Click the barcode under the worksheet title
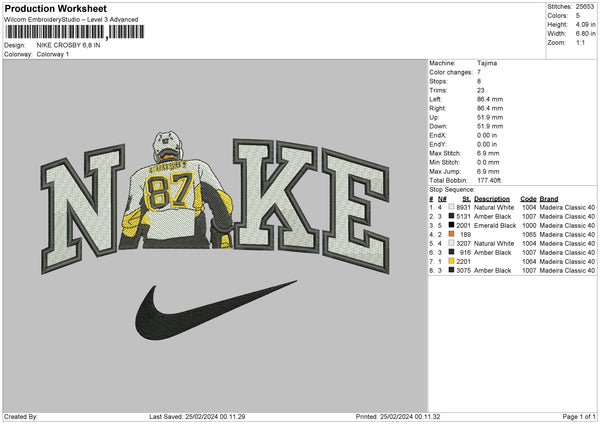The image size is (600, 424). 75,32
